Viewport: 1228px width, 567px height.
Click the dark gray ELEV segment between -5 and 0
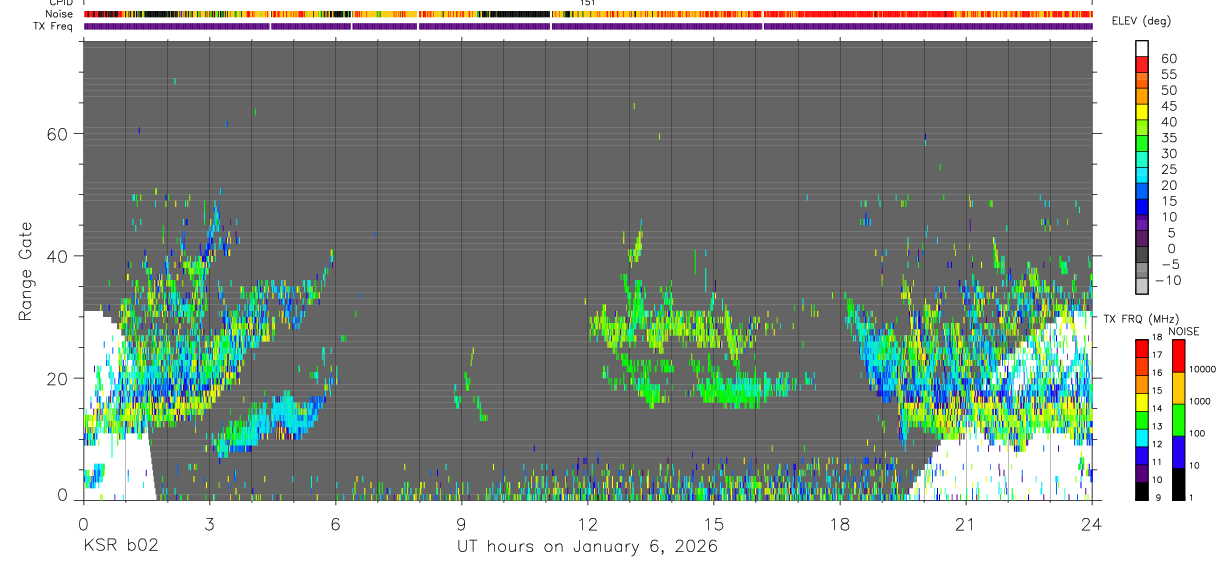[x=1141, y=252]
